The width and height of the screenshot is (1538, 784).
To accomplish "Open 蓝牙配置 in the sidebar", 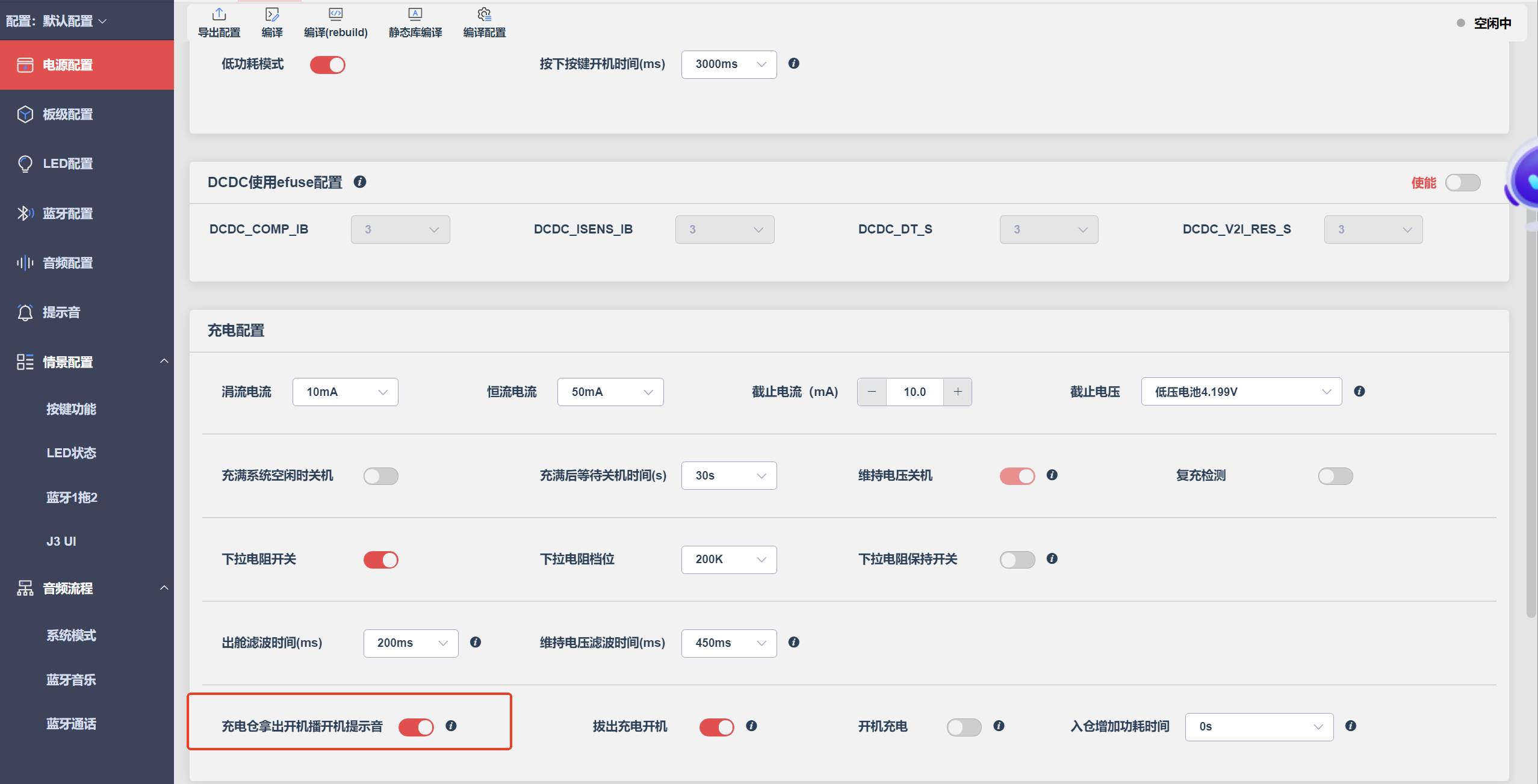I will [x=87, y=213].
